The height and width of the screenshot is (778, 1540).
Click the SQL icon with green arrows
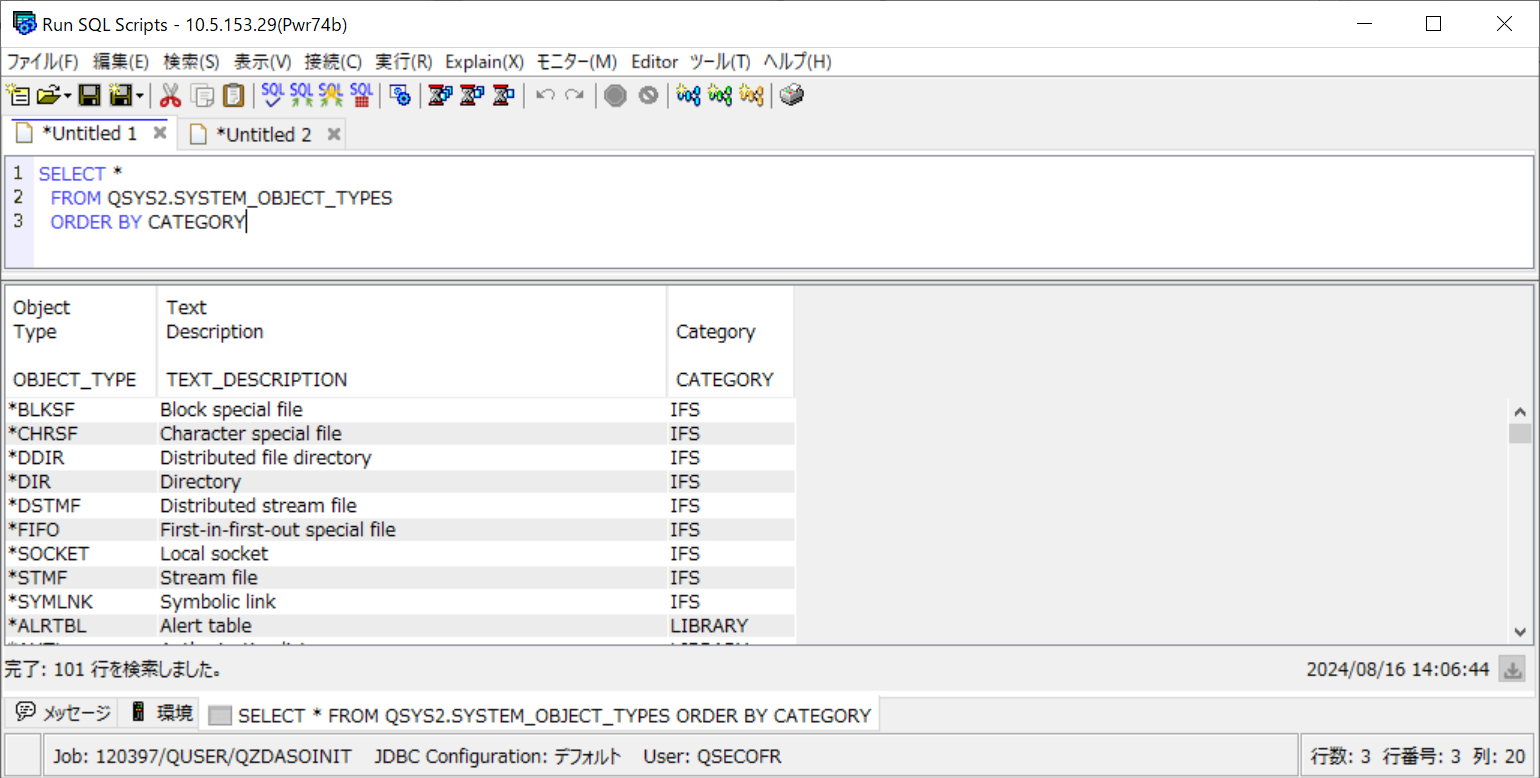pos(301,95)
